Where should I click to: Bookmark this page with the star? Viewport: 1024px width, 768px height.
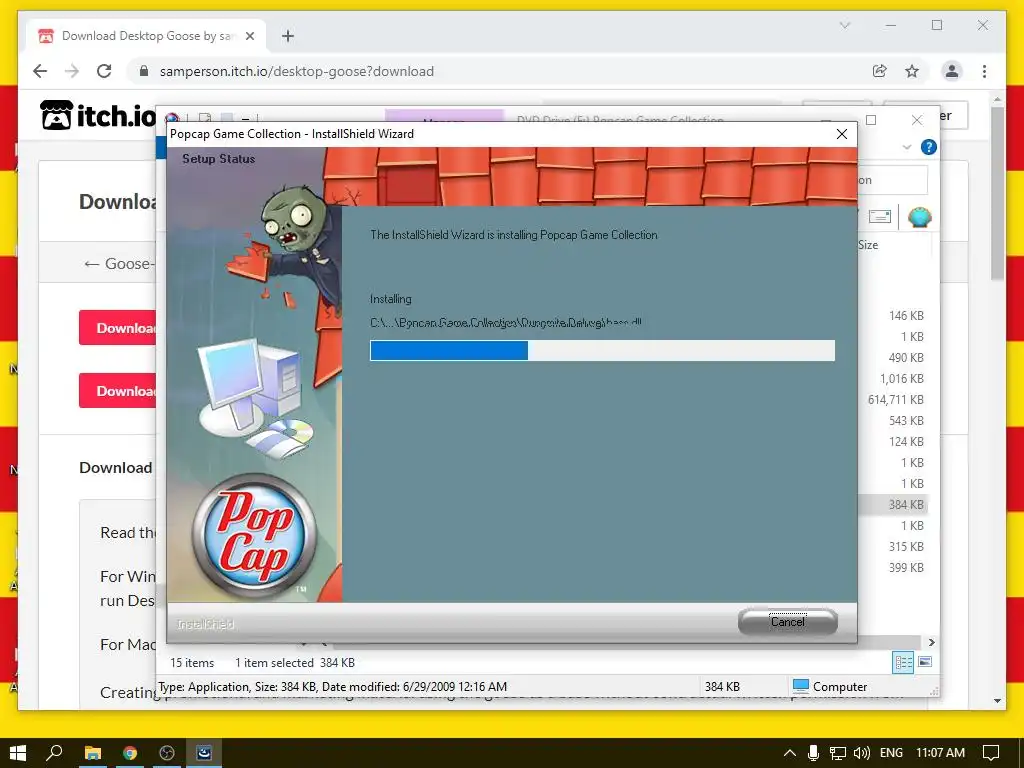point(912,71)
